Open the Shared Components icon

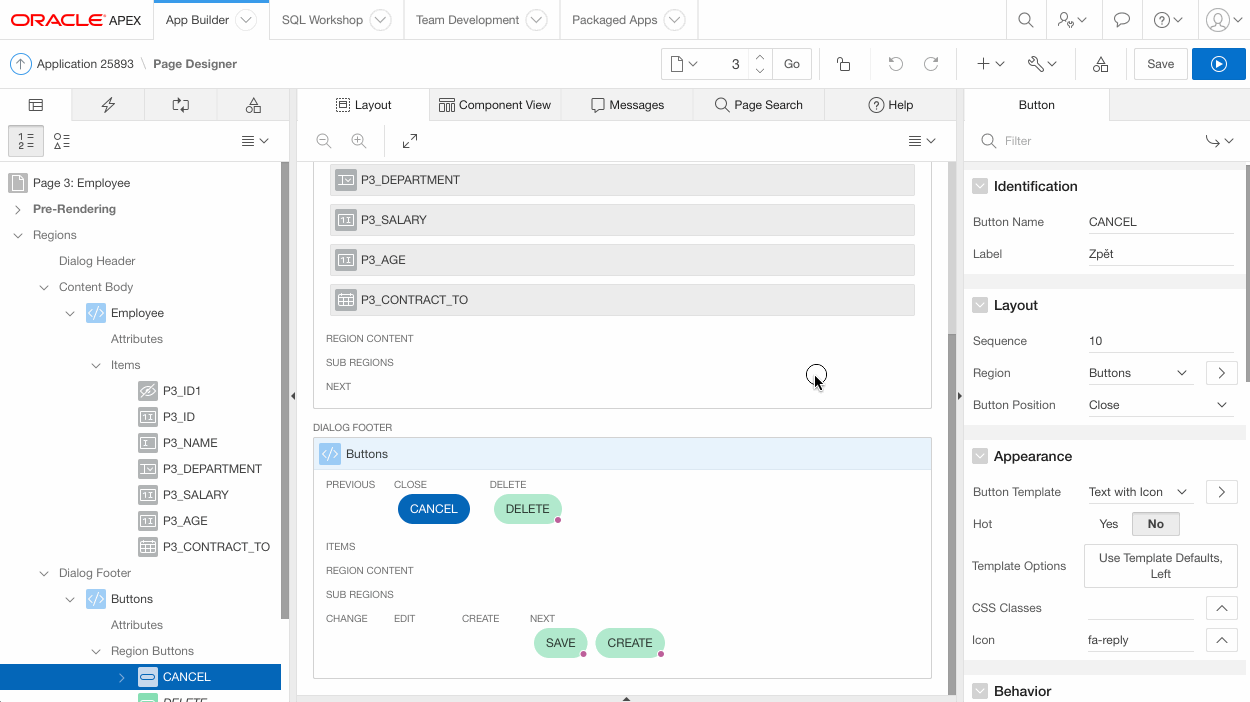[x=1100, y=64]
